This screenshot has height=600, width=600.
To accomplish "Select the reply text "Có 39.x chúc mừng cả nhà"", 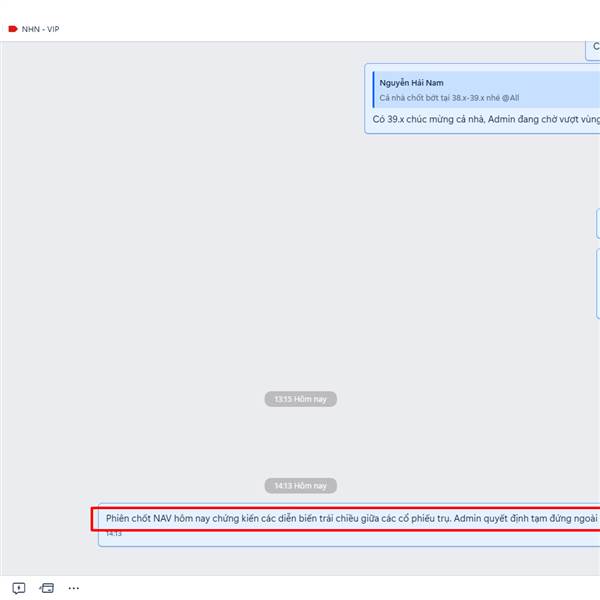I will click(x=427, y=119).
